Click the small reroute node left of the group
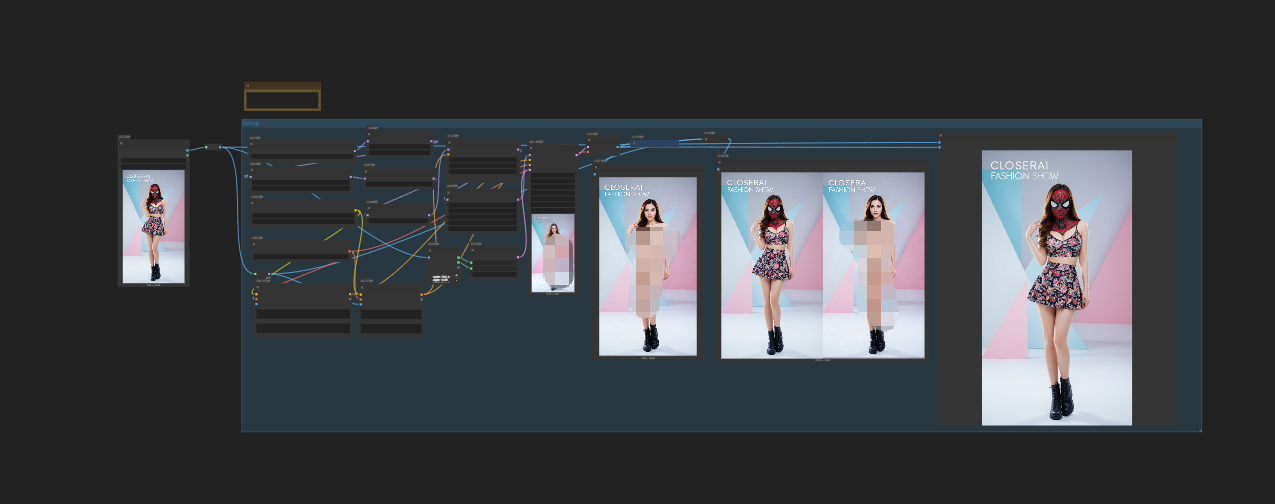The image size is (1275, 504). click(x=214, y=147)
